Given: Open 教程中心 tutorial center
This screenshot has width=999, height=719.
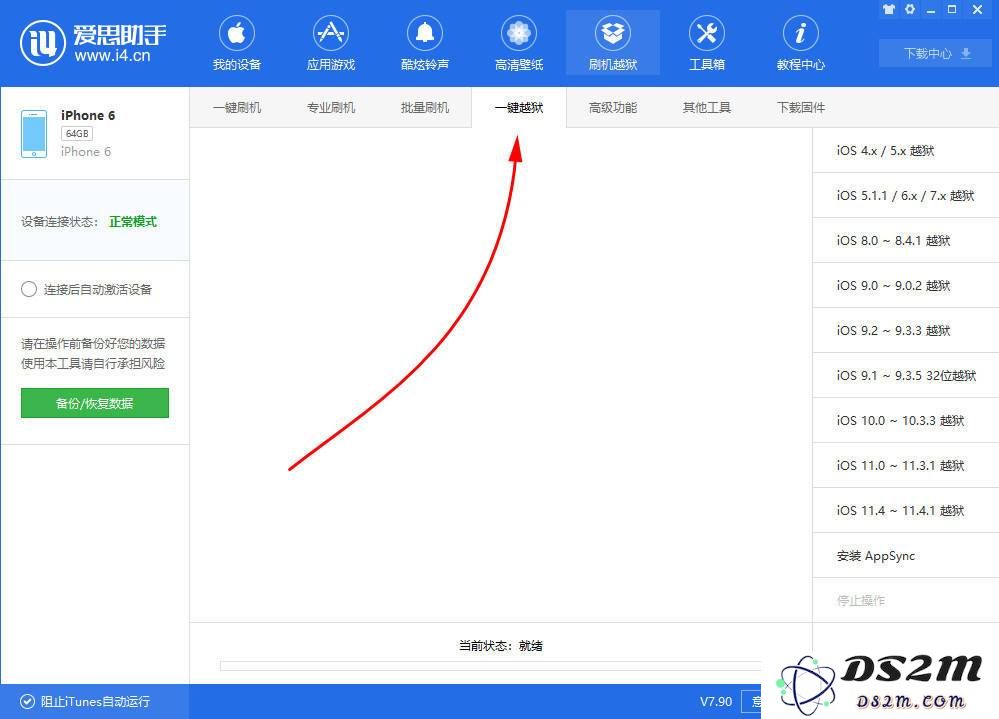Looking at the screenshot, I should point(801,43).
